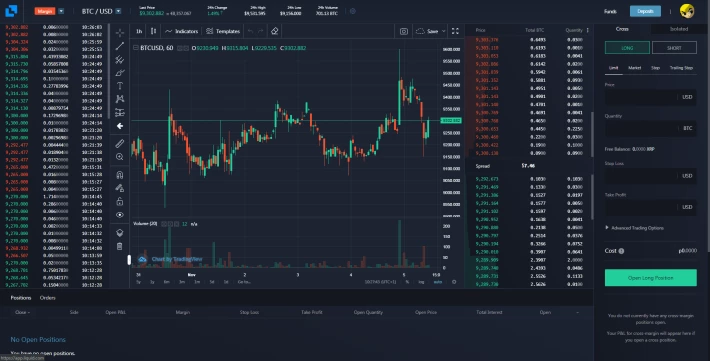Click the eraser icon in chart toolbar
The image size is (710, 361).
pyautogui.click(x=274, y=31)
